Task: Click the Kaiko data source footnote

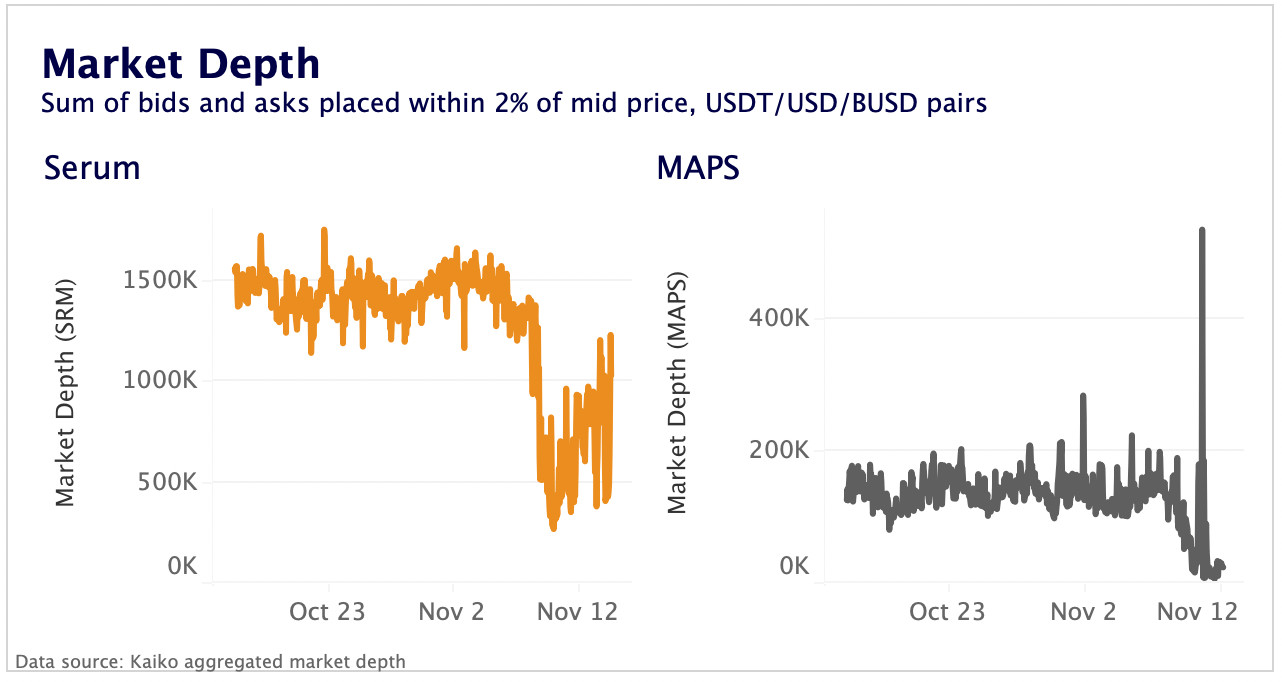Action: 211,660
